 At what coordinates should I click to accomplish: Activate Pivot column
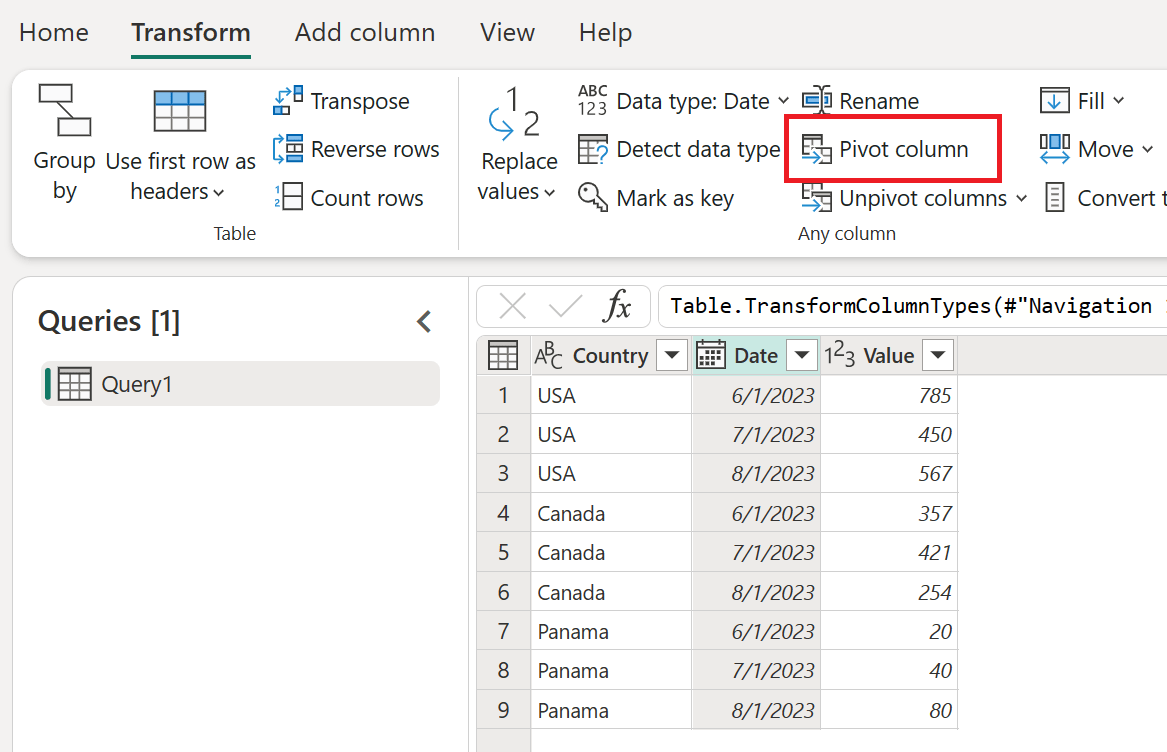(892, 148)
